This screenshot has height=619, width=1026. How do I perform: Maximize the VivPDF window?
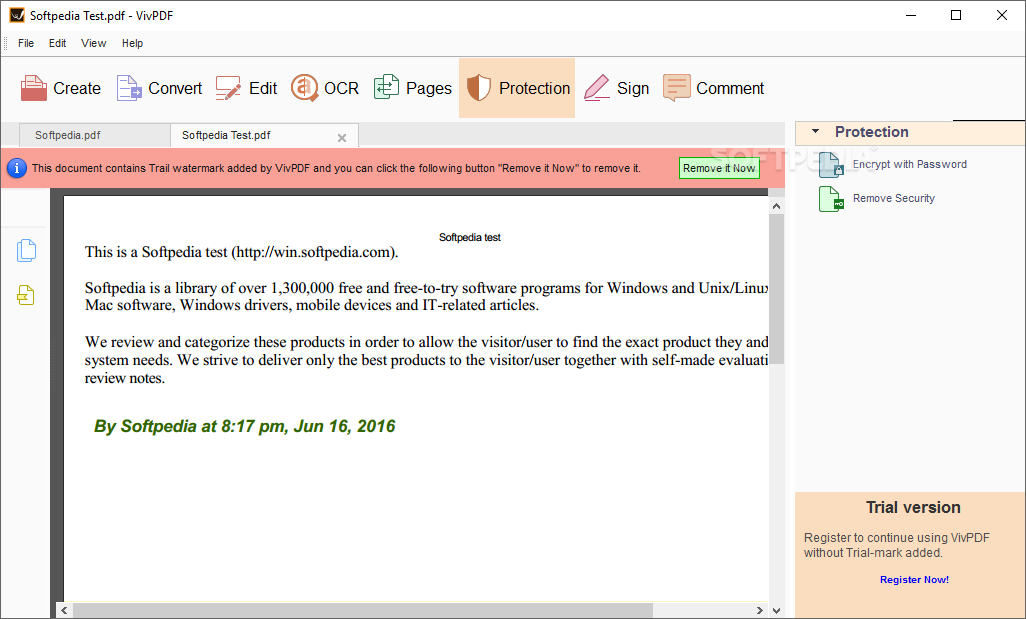[956, 15]
